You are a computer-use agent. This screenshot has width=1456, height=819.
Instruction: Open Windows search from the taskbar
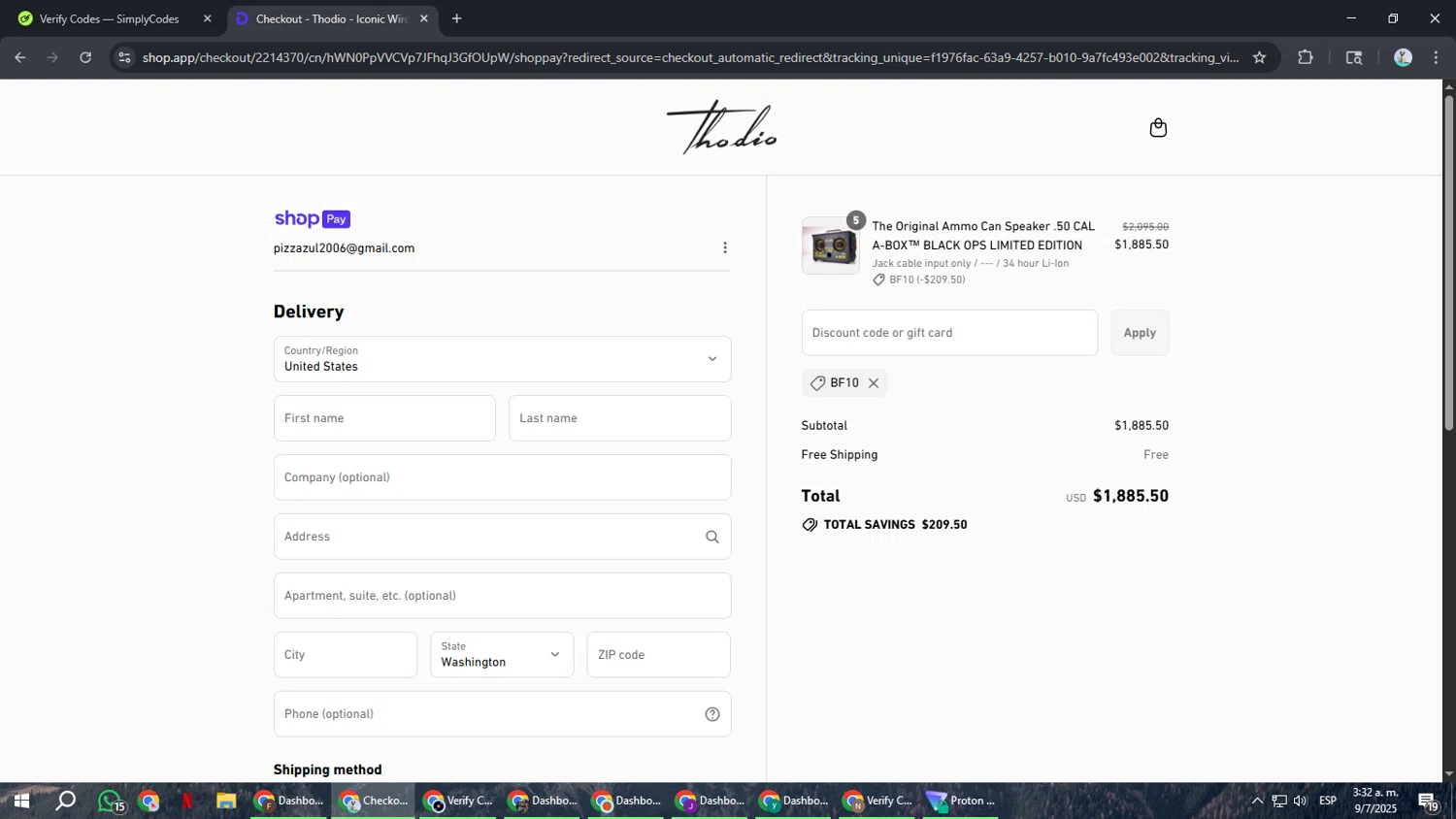point(65,801)
